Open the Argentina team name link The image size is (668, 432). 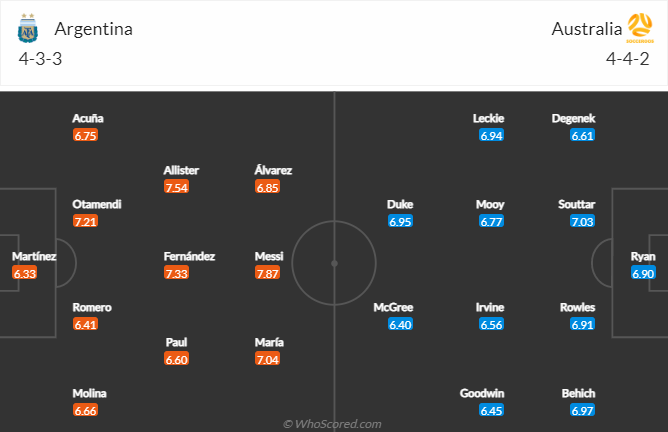pos(94,29)
